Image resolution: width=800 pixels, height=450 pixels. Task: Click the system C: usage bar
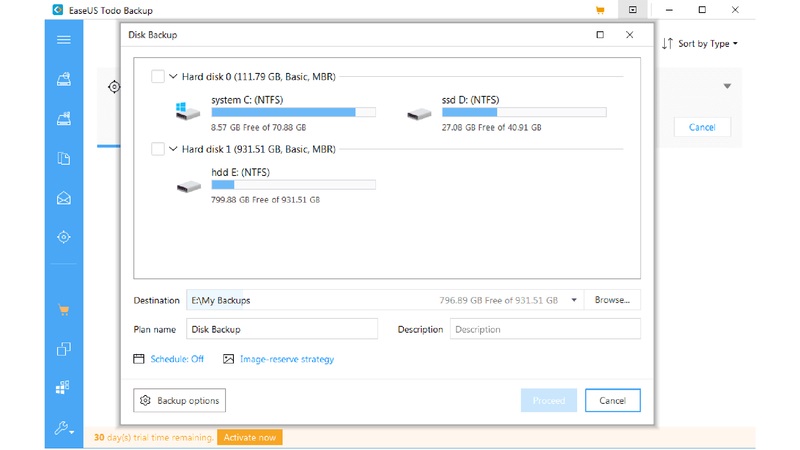click(293, 112)
